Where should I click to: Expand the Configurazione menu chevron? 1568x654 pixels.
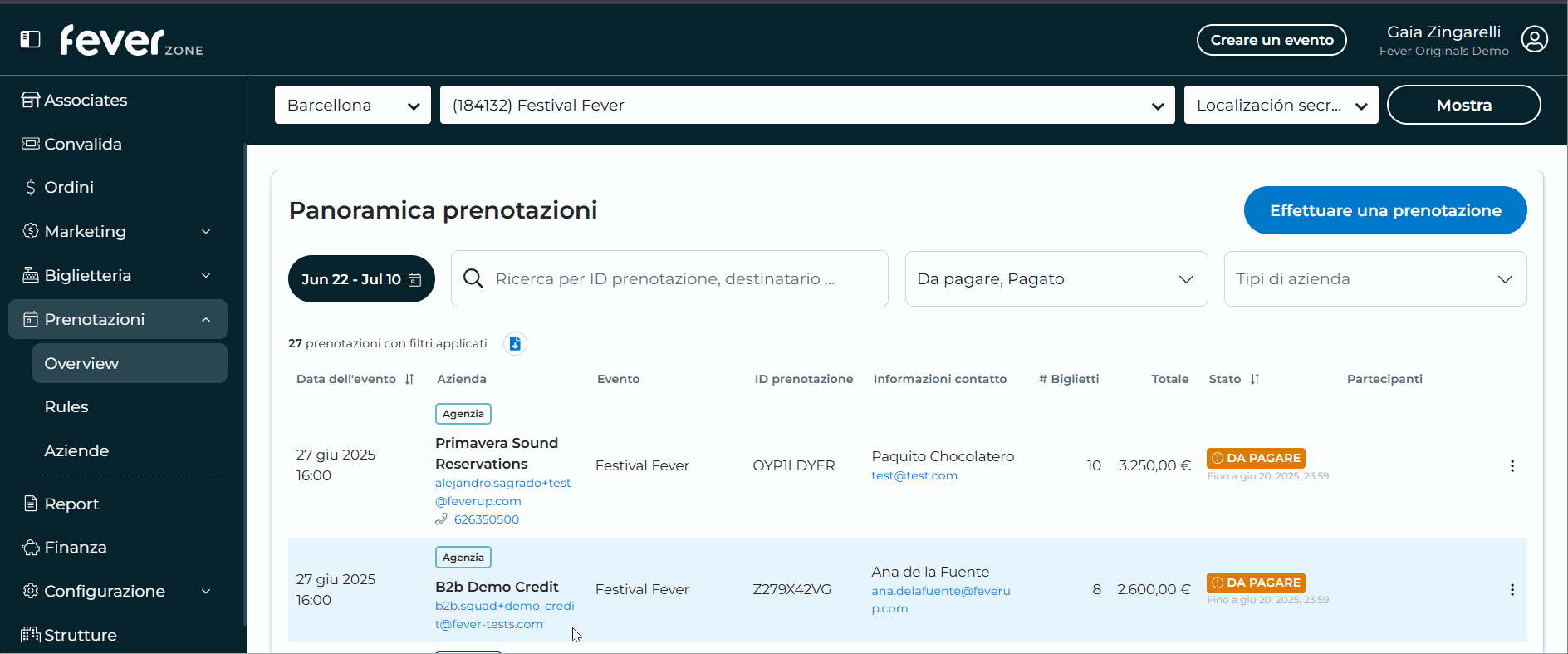point(206,592)
